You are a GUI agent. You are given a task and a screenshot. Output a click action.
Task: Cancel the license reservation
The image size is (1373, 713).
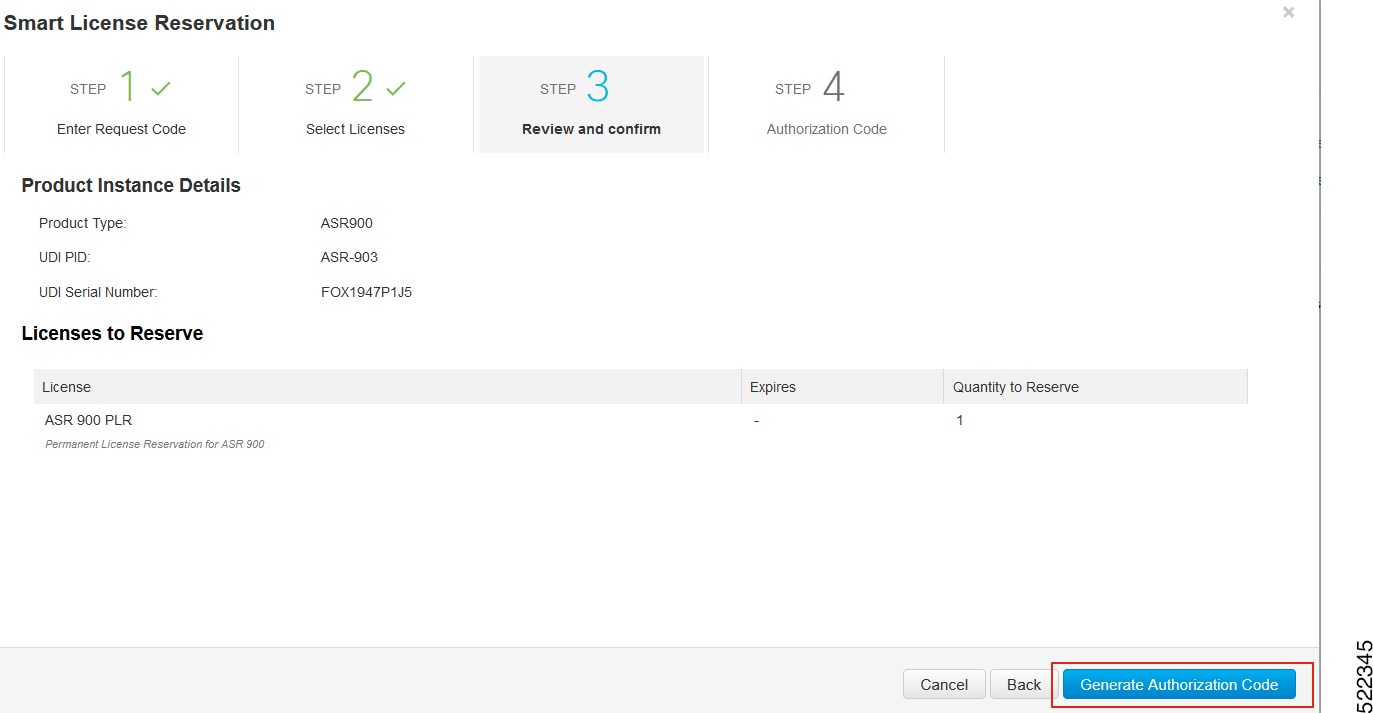pos(944,685)
